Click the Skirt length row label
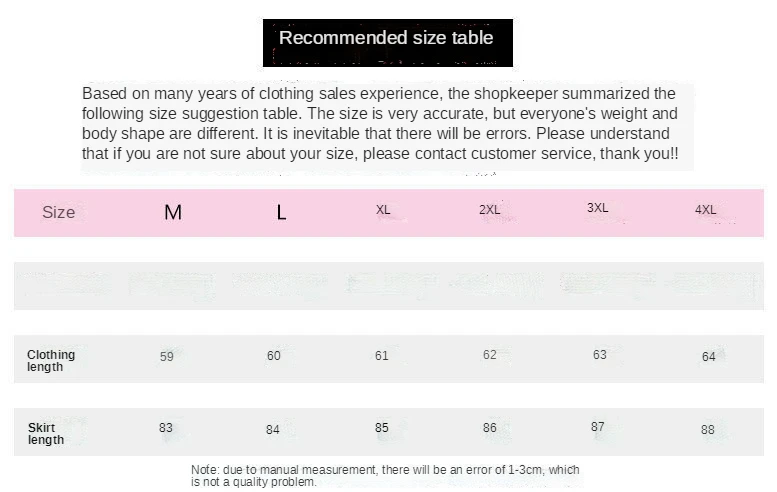The image size is (777, 492). [x=46, y=434]
